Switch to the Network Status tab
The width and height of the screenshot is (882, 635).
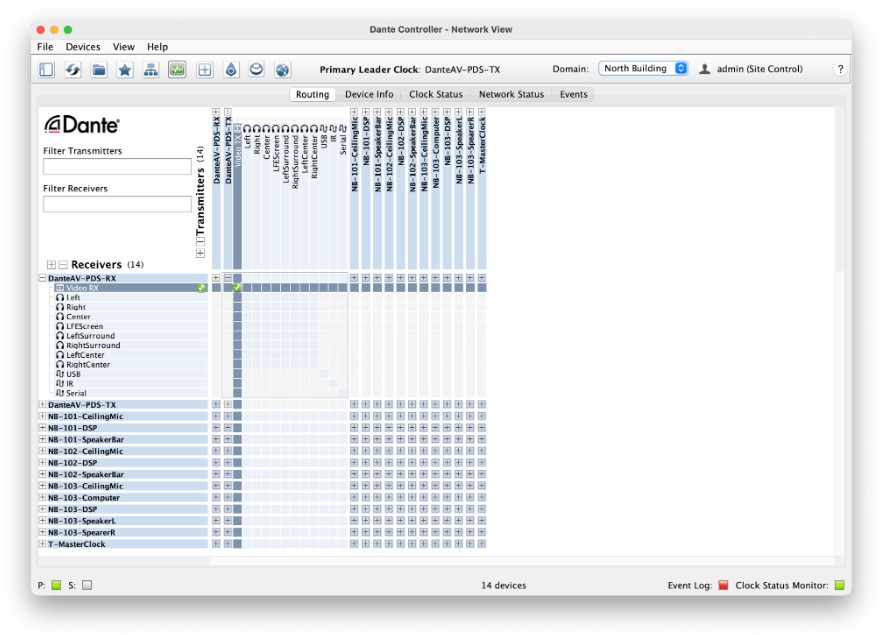coord(511,94)
